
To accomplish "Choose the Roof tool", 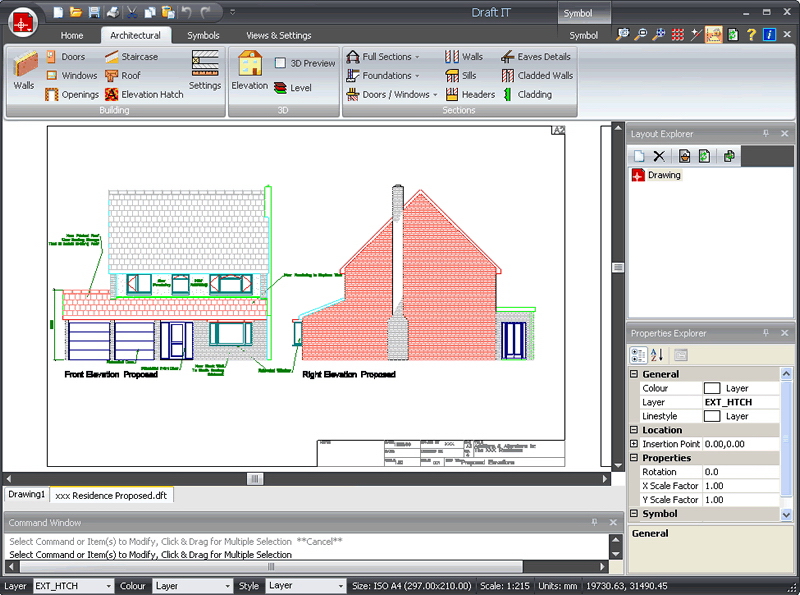I will (x=122, y=75).
